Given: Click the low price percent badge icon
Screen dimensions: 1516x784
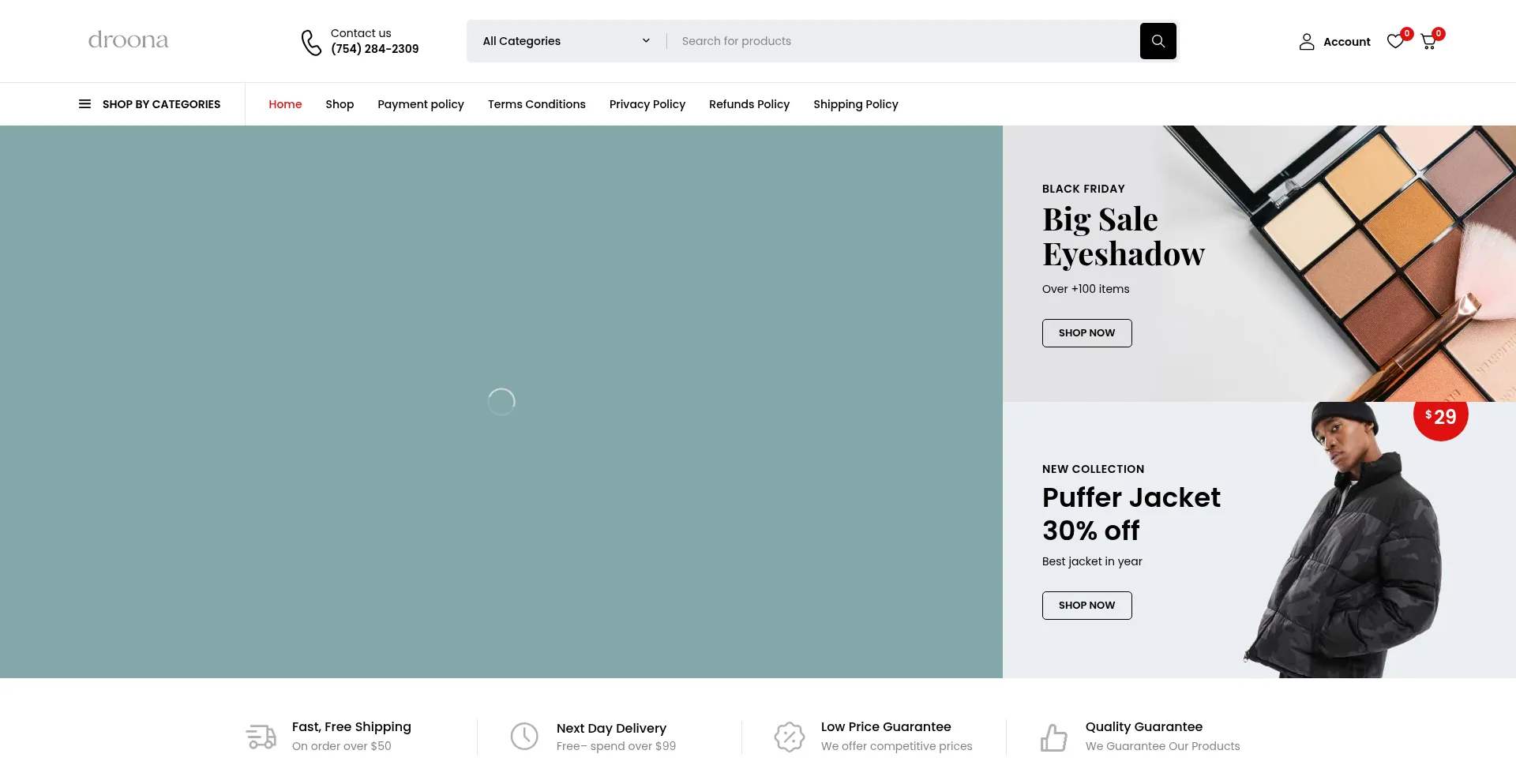Looking at the screenshot, I should 789,737.
